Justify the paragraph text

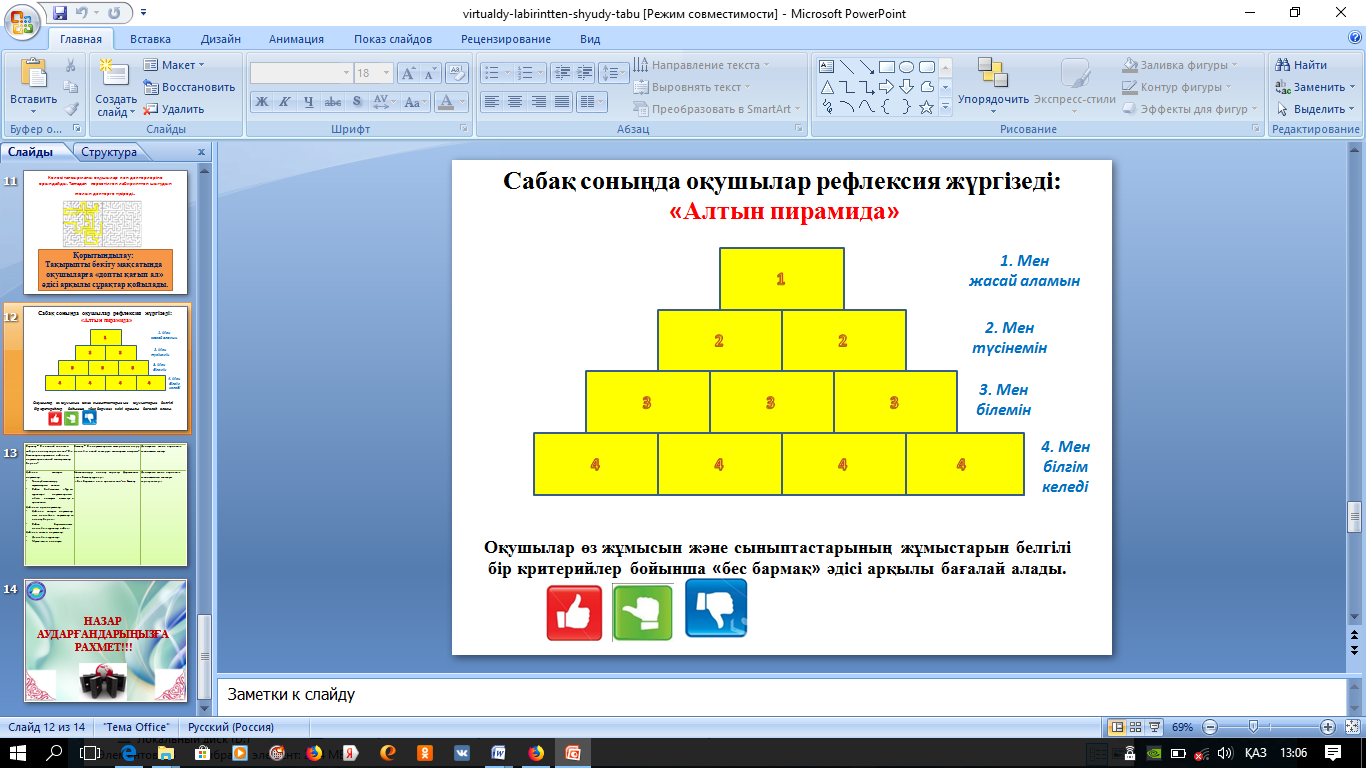[x=562, y=101]
